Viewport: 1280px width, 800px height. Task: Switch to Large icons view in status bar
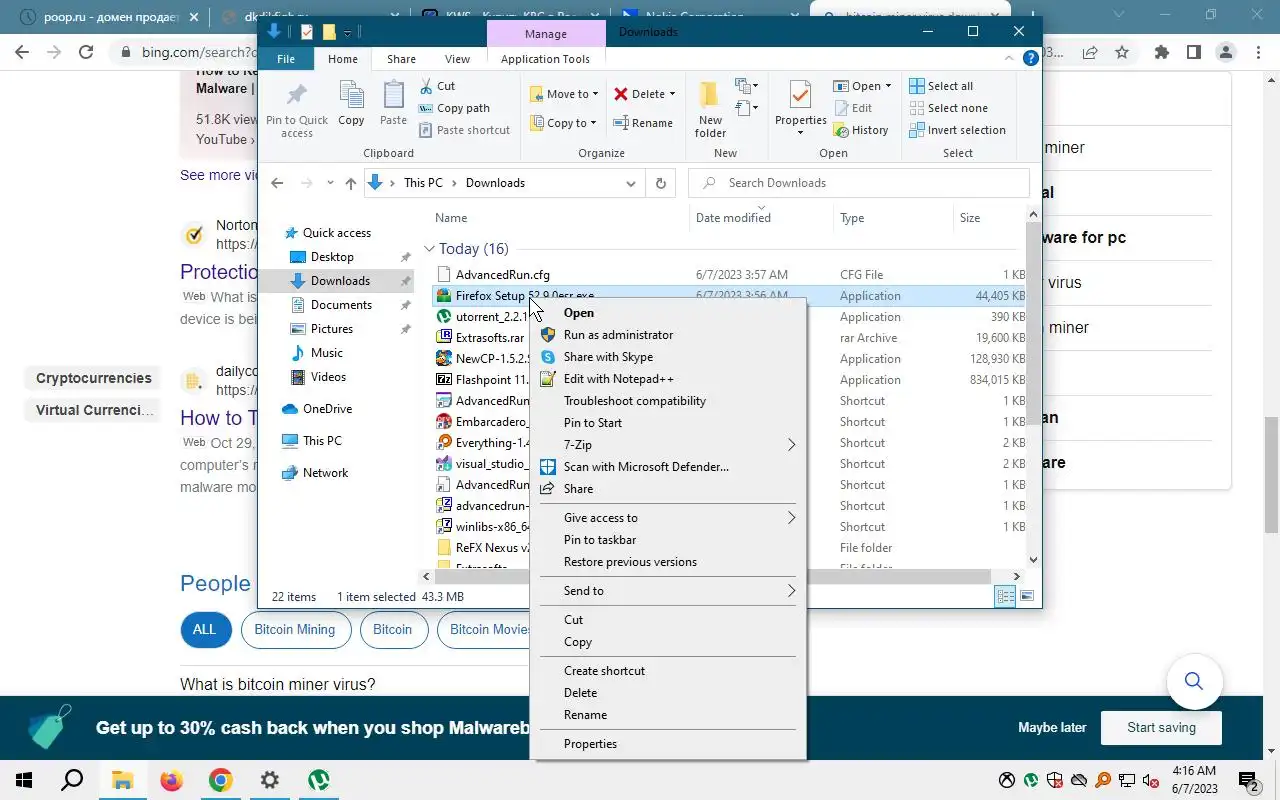point(1027,597)
